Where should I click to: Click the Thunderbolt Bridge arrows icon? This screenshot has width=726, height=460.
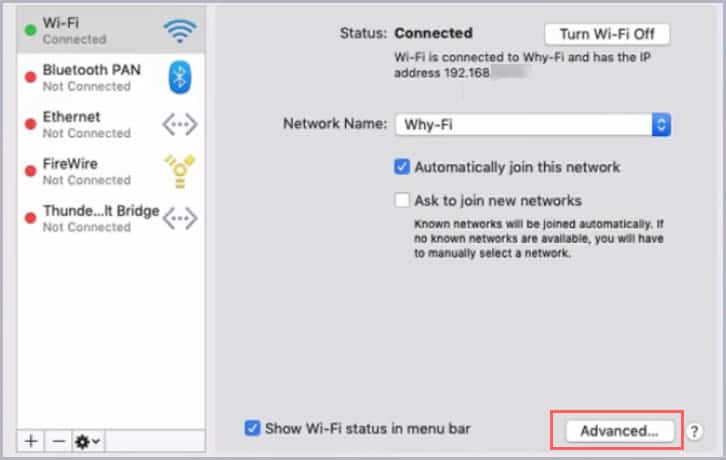click(180, 218)
